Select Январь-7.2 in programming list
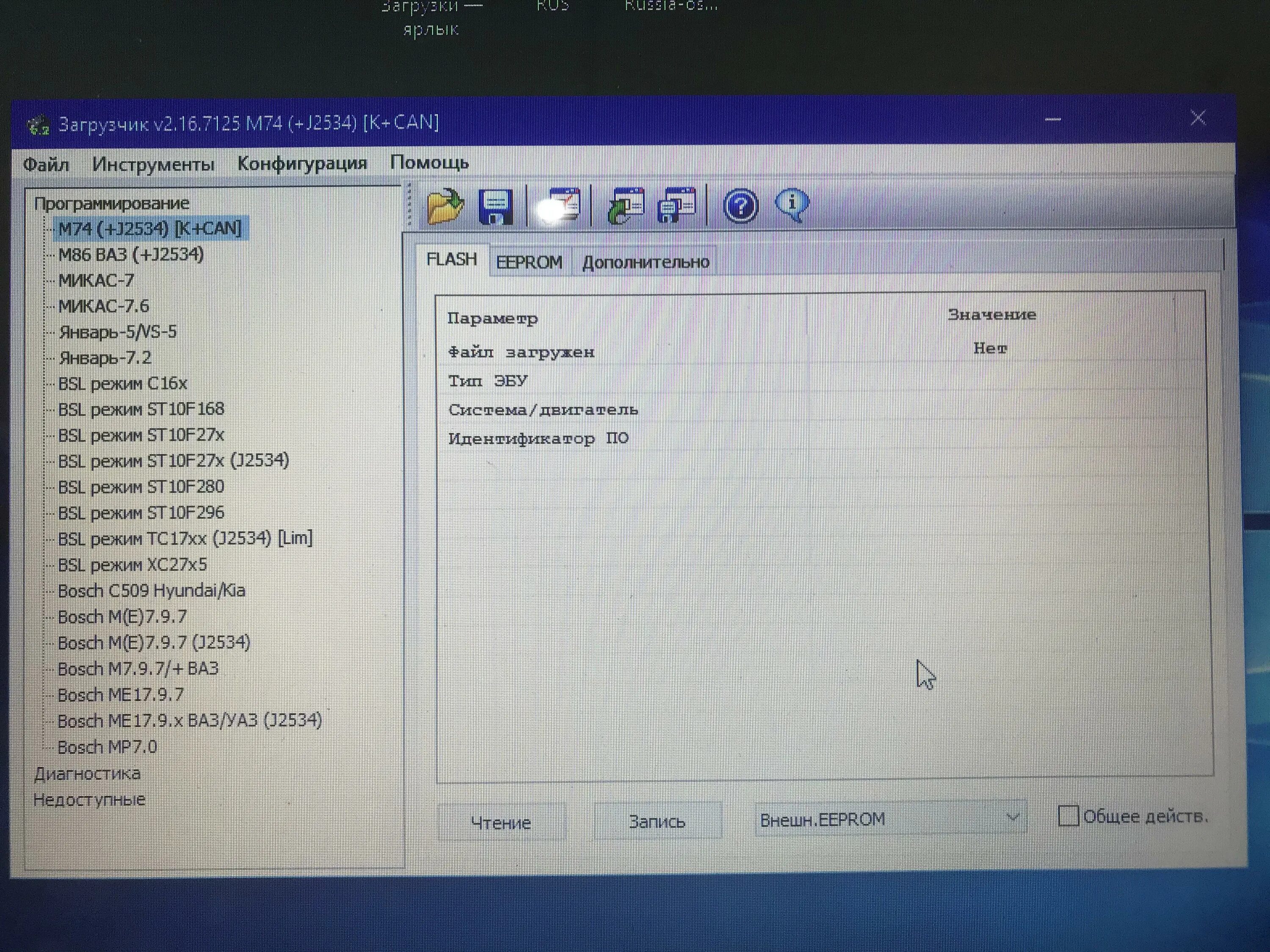1270x952 pixels. click(105, 358)
